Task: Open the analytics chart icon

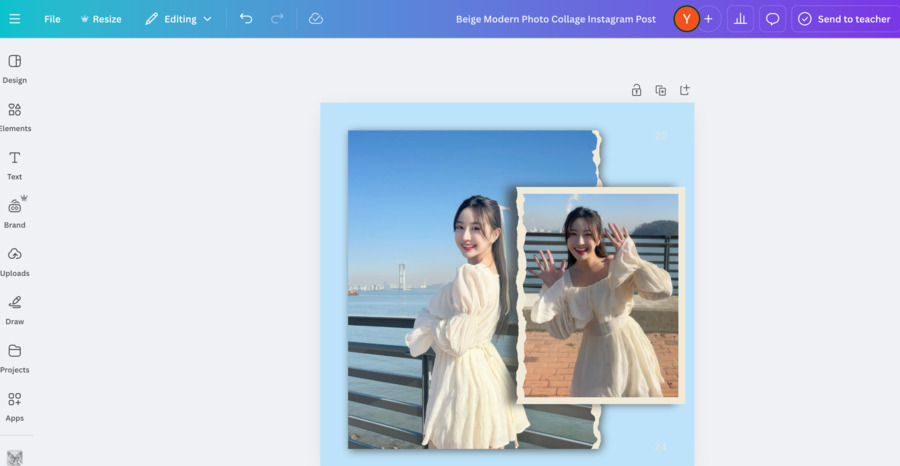Action: 740,19
